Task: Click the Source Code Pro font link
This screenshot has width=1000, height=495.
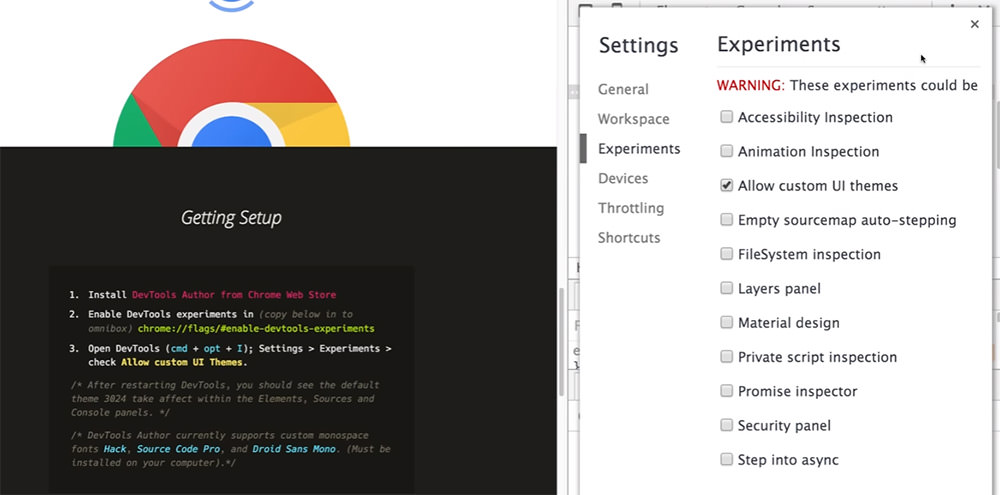Action: 179,449
